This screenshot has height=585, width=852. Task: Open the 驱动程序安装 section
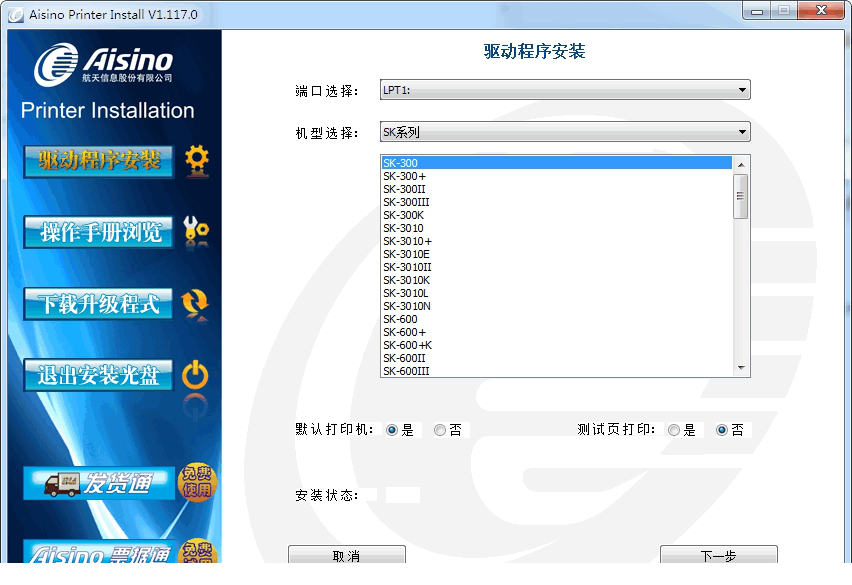(97, 159)
